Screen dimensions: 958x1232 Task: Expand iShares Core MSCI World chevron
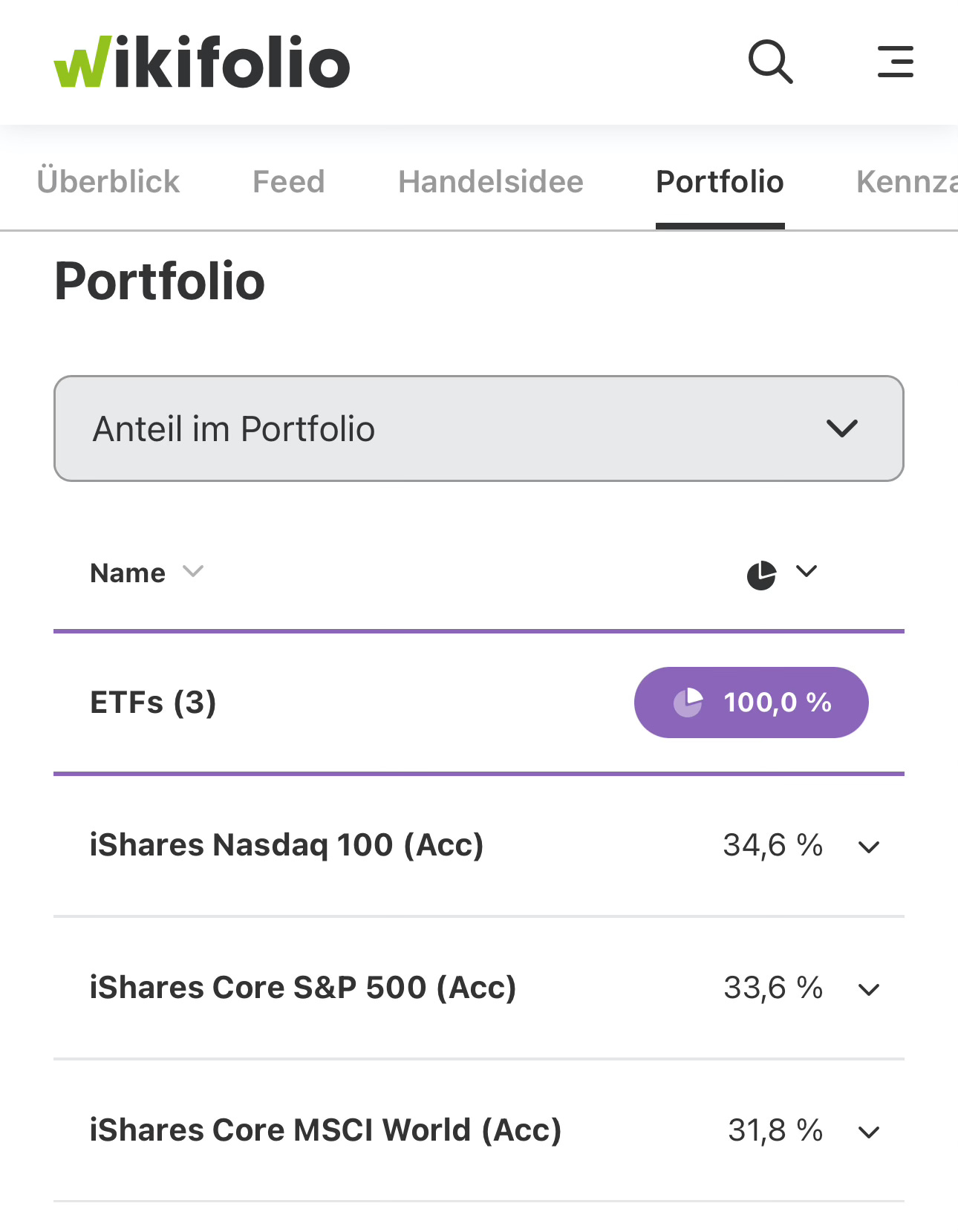(x=869, y=1132)
